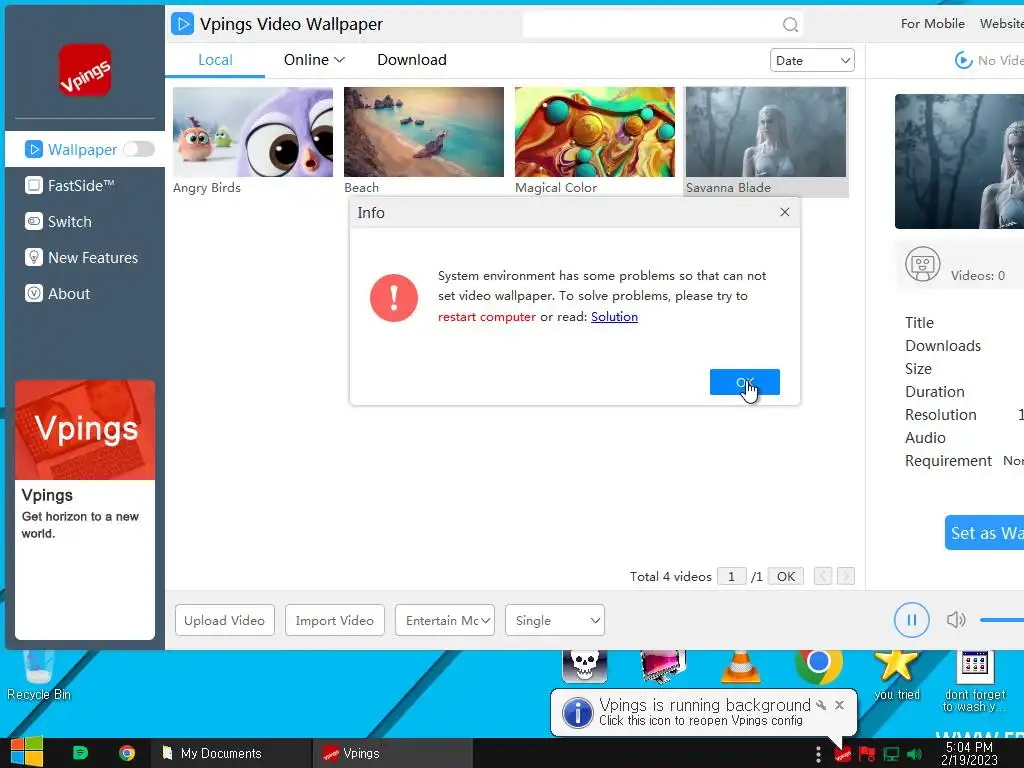Open the Single playback mode dropdown
The width and height of the screenshot is (1024, 768).
click(x=554, y=620)
